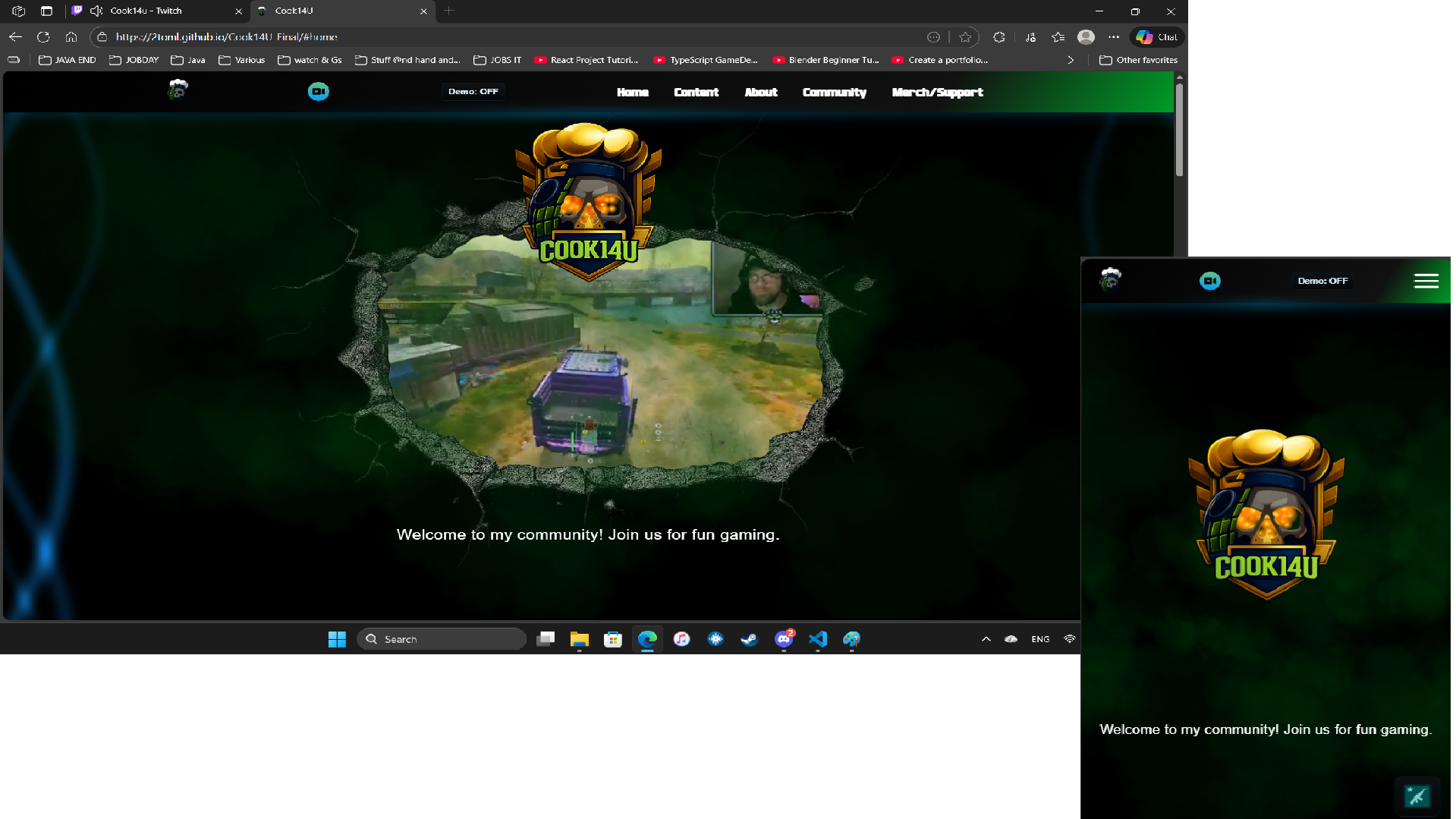Open Copilot Chat button in Edge
This screenshot has width=1456, height=819.
pyautogui.click(x=1156, y=36)
